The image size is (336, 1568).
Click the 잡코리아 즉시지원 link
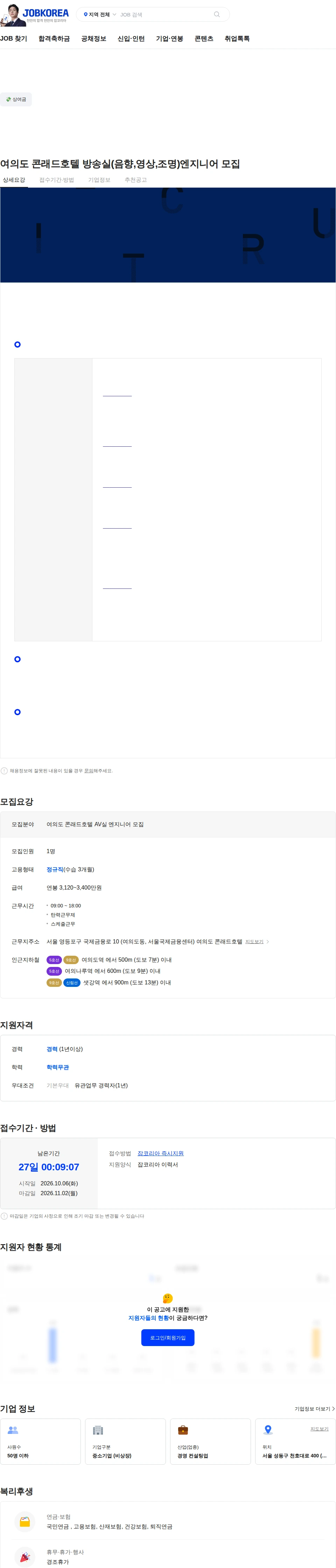pyautogui.click(x=161, y=1154)
